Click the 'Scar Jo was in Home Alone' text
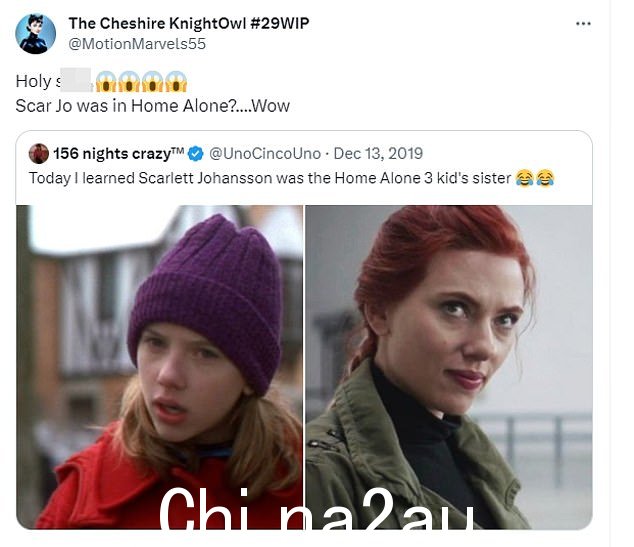 152,106
